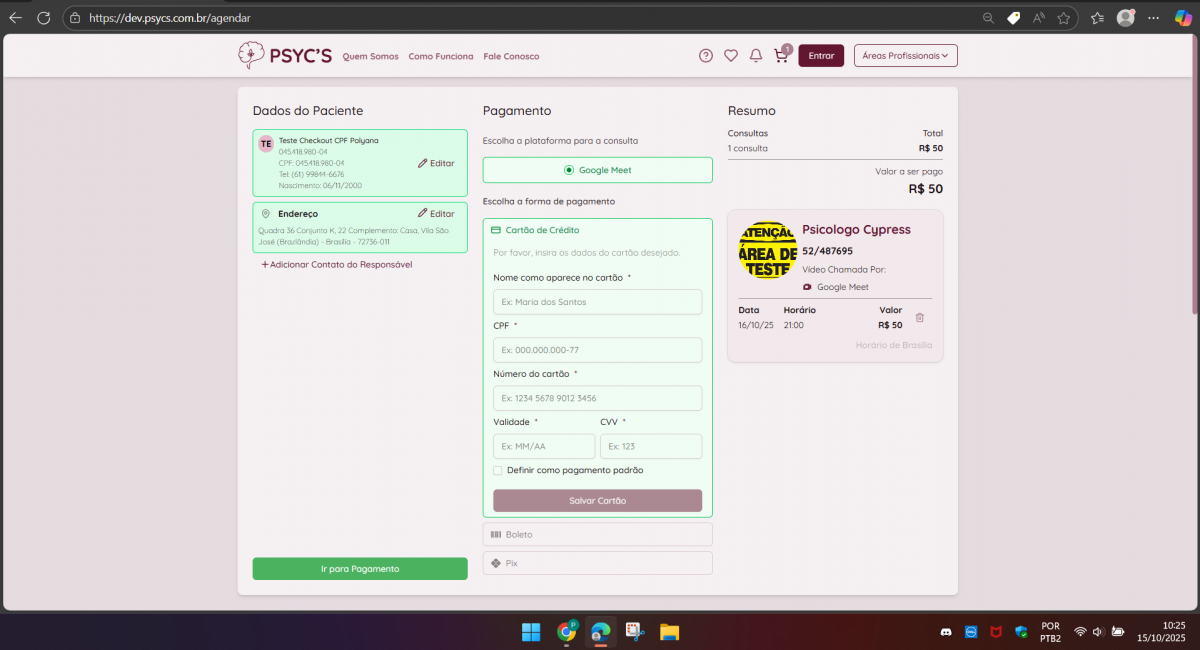Image resolution: width=1200 pixels, height=650 pixels.
Task: Go to Como Funciona page
Action: (x=441, y=57)
